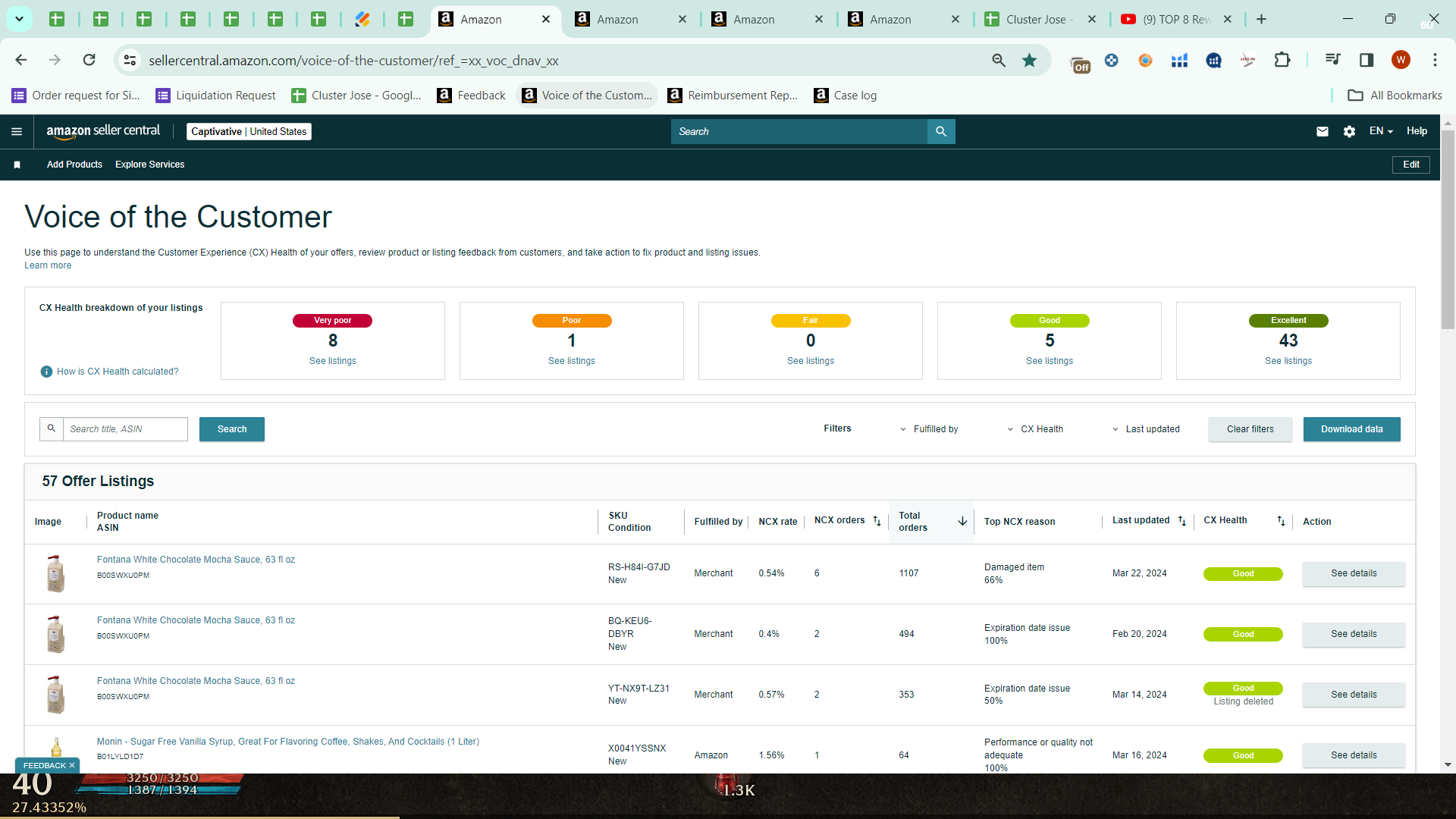Screen dimensions: 1456x819
Task: Click See listings under Very poor
Action: pos(333,361)
